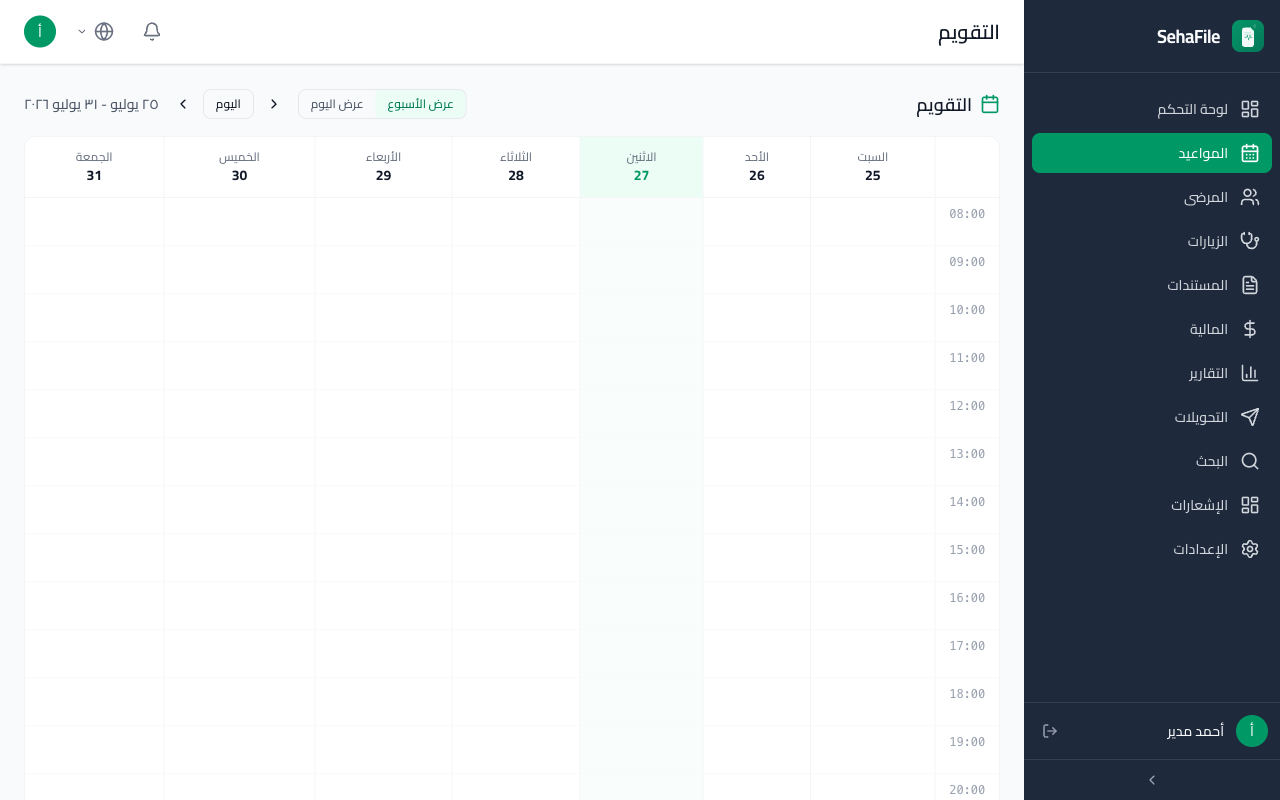
Task: Collapse the sidebar using bottom chevron
Action: tap(1152, 780)
